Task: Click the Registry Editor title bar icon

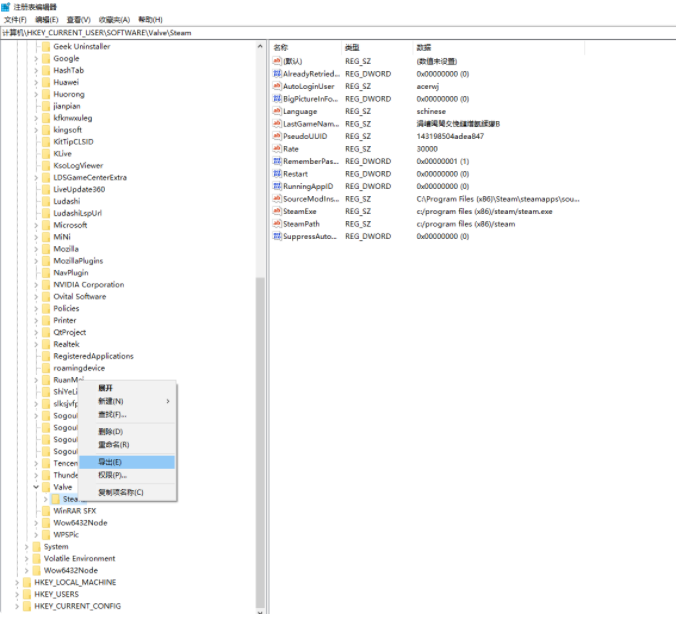Action: tap(6, 7)
